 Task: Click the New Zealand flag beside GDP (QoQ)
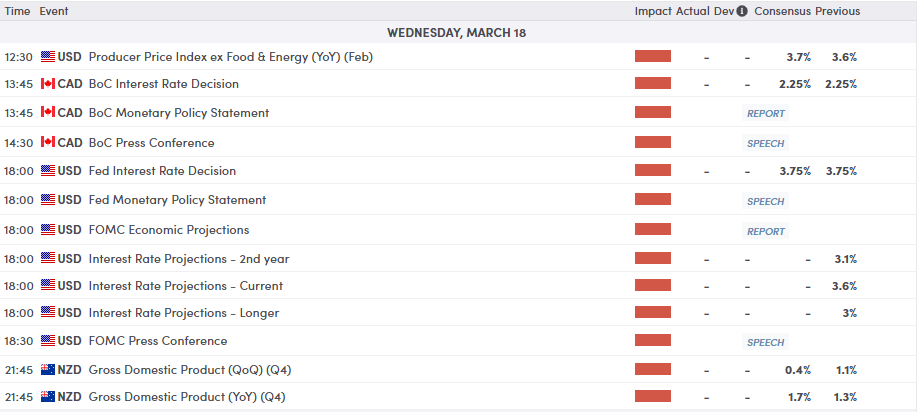click(48, 370)
